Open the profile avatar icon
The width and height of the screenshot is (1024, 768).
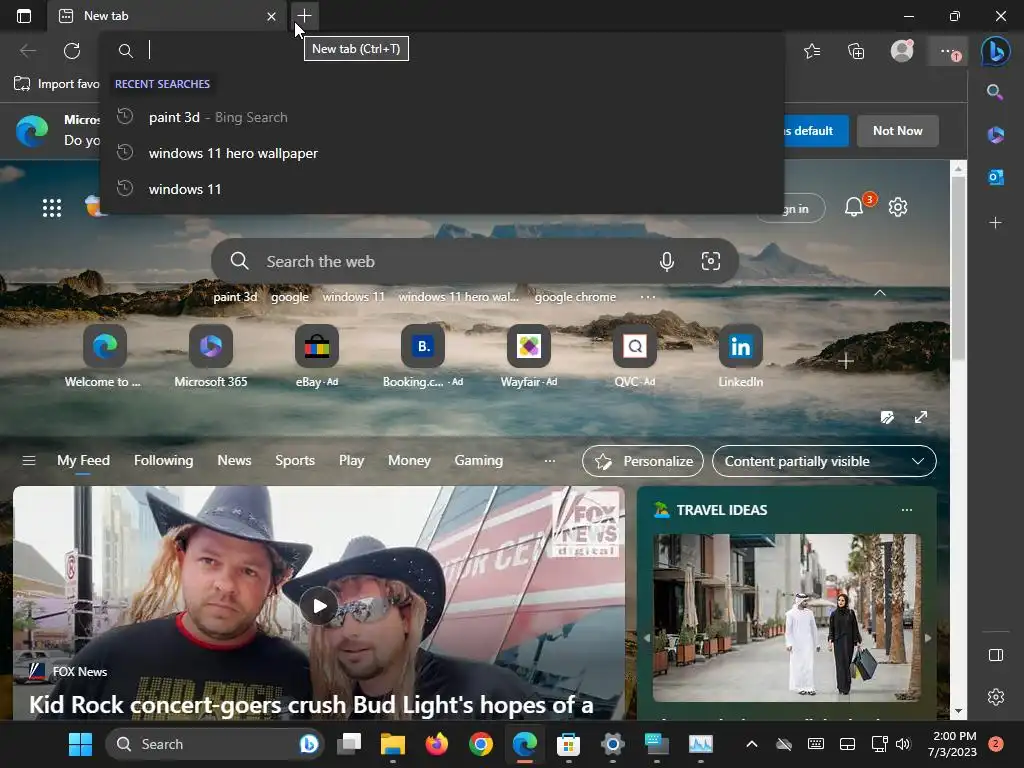pyautogui.click(x=902, y=51)
